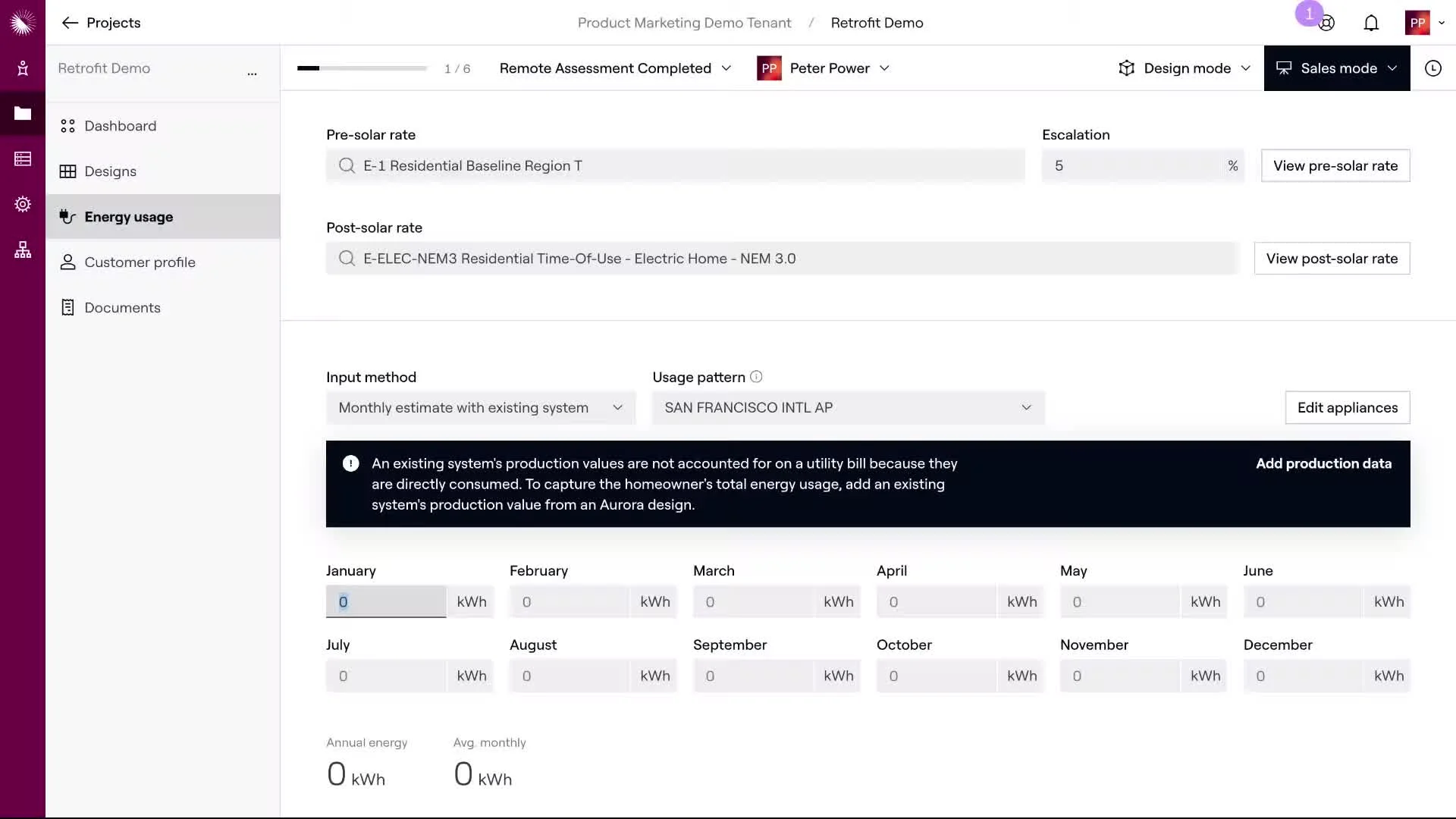Viewport: 1456px width, 819px height.
Task: Click Usage pattern info icon
Action: click(756, 377)
